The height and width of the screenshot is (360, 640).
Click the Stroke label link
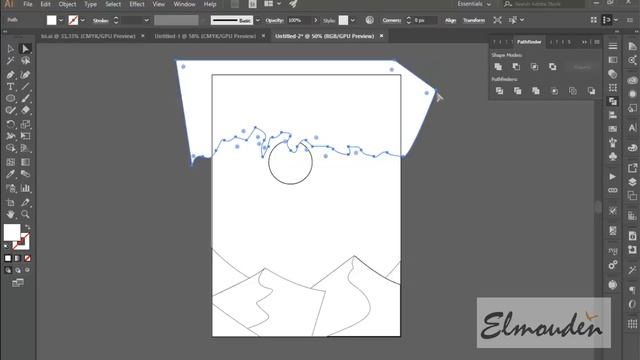click(x=100, y=20)
